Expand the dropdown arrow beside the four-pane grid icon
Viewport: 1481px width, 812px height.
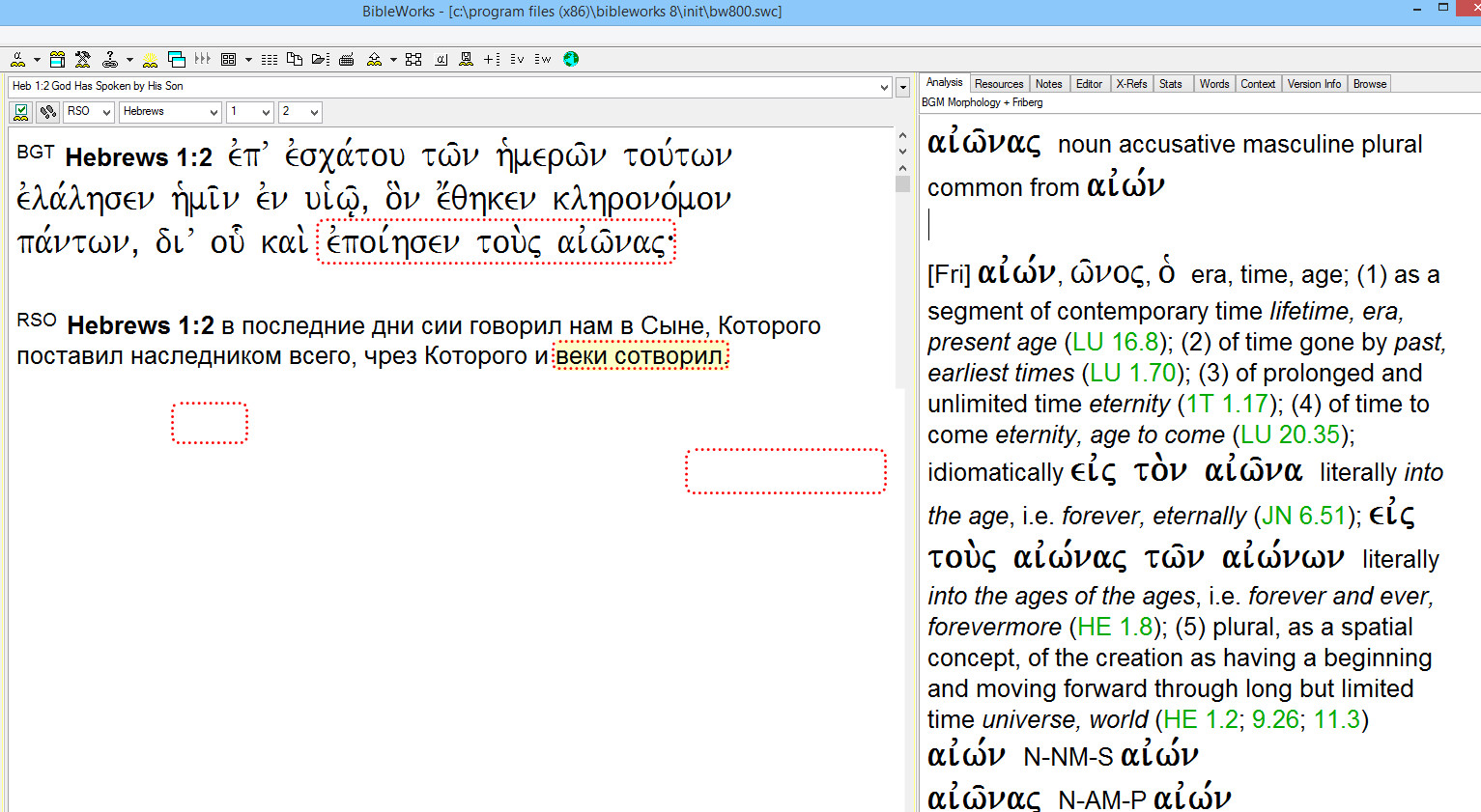(x=248, y=60)
